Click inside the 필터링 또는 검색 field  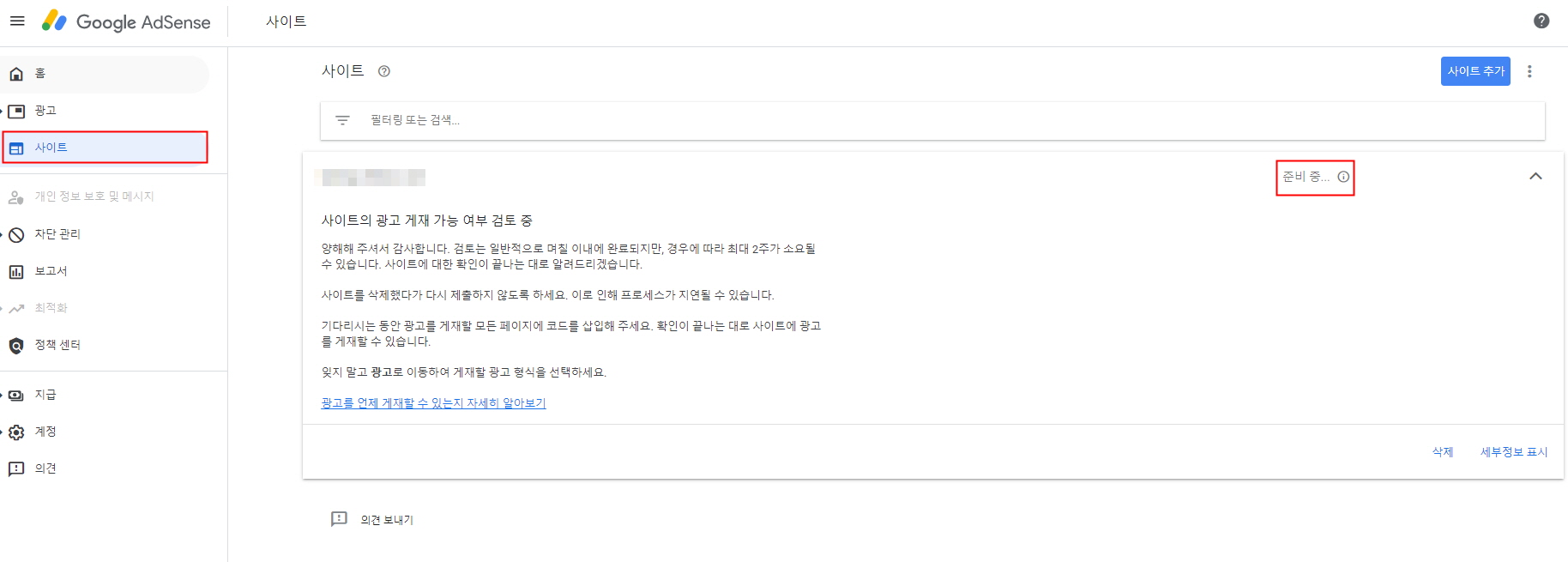(600, 120)
